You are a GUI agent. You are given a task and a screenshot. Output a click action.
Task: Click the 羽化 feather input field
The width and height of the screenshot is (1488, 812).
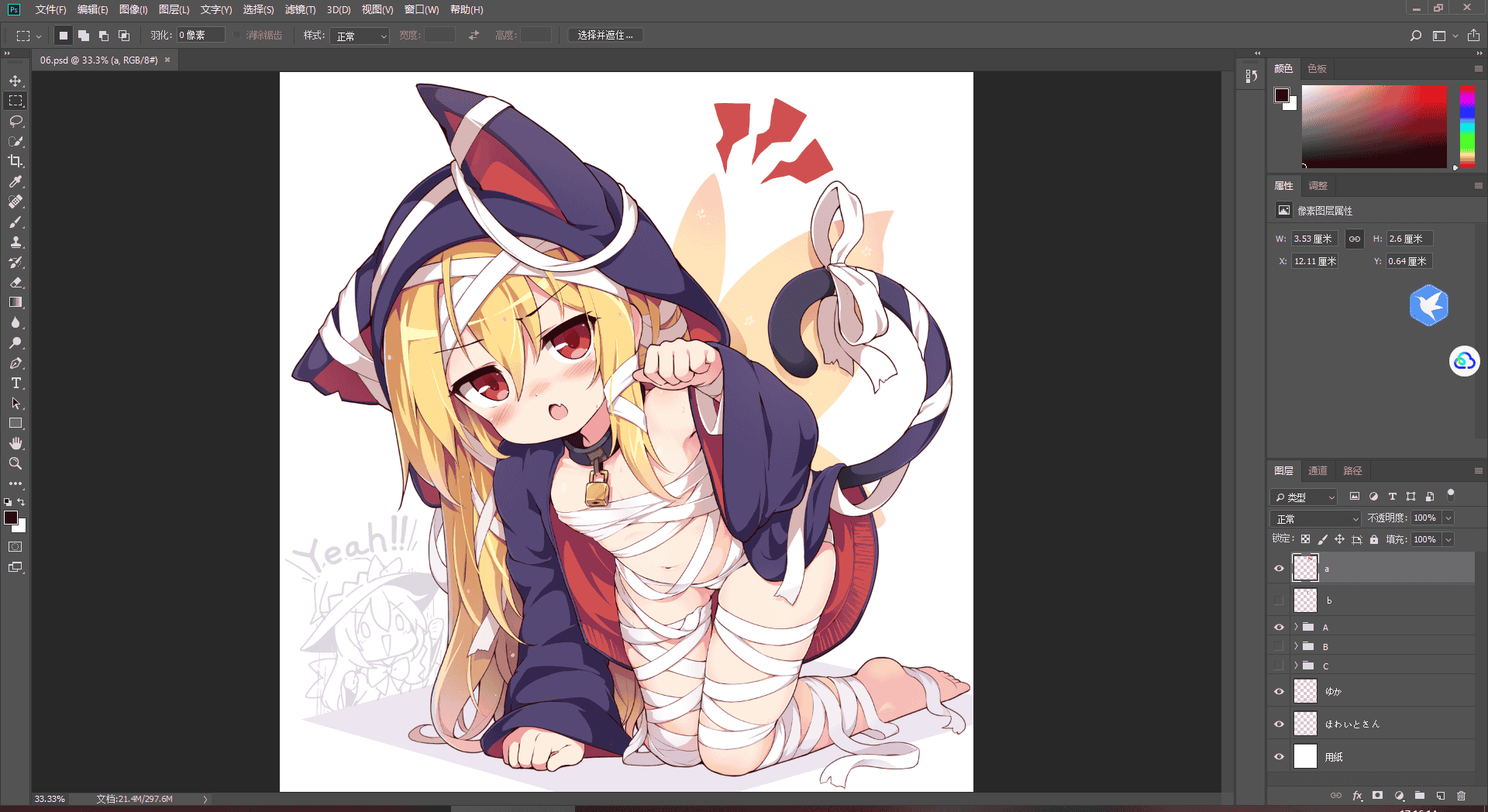(x=201, y=36)
